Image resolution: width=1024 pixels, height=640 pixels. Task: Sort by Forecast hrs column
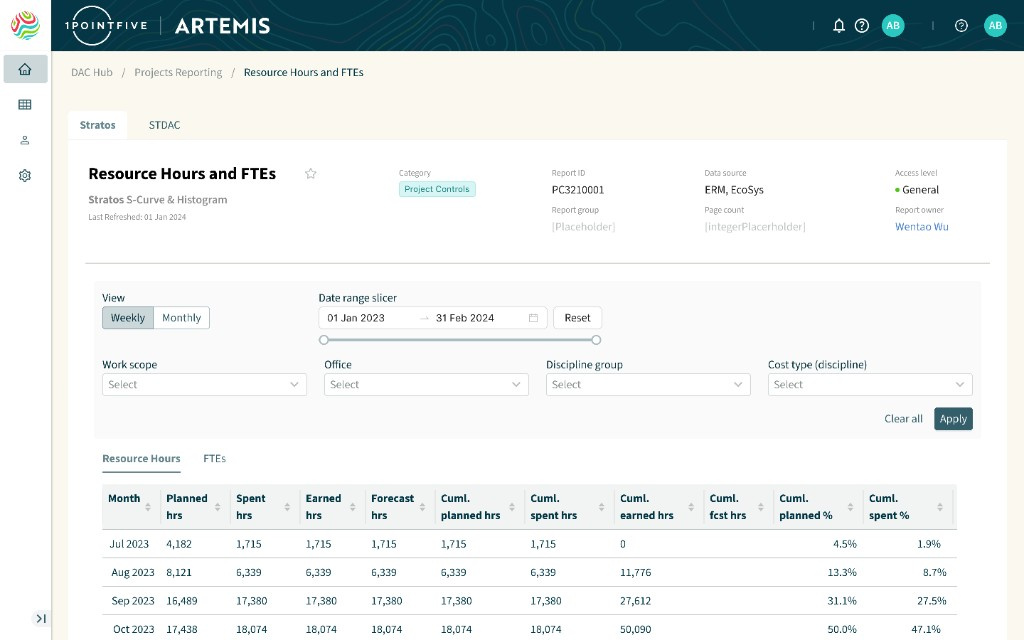423,507
